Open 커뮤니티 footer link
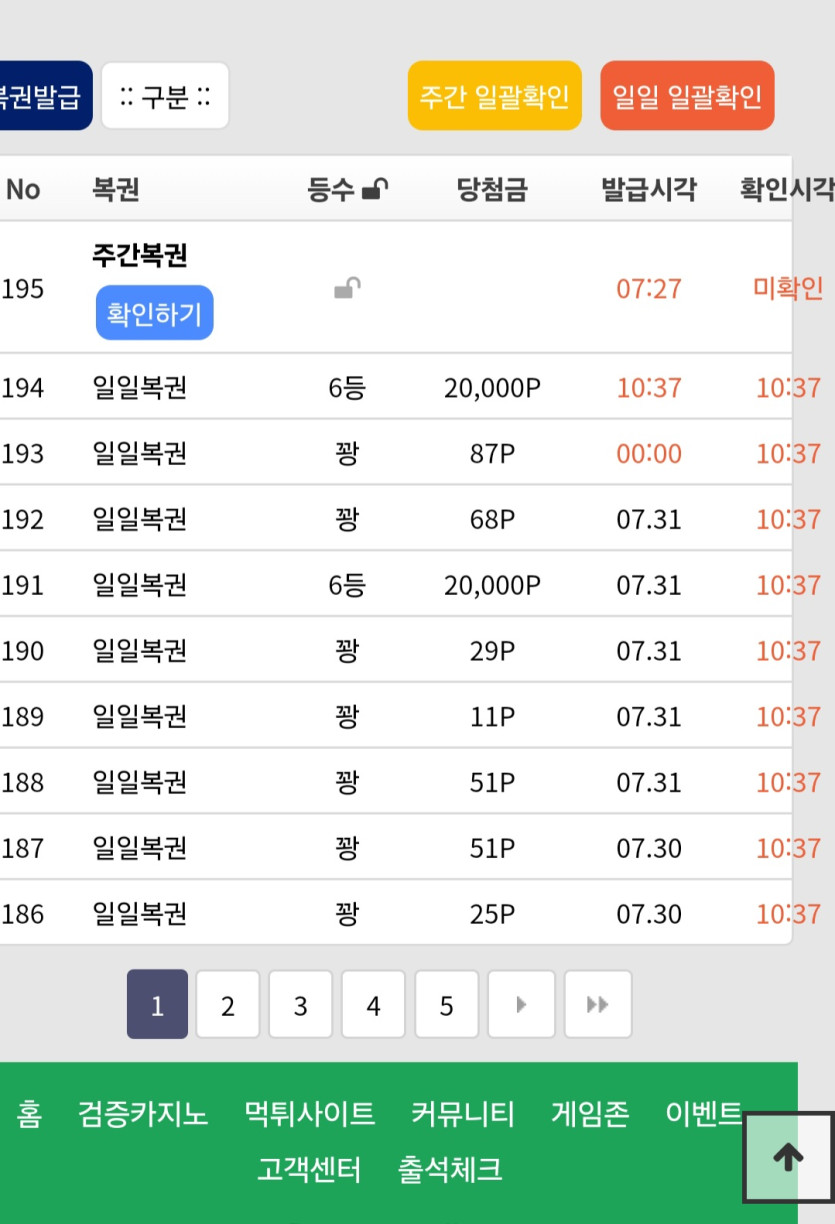 (x=463, y=1113)
